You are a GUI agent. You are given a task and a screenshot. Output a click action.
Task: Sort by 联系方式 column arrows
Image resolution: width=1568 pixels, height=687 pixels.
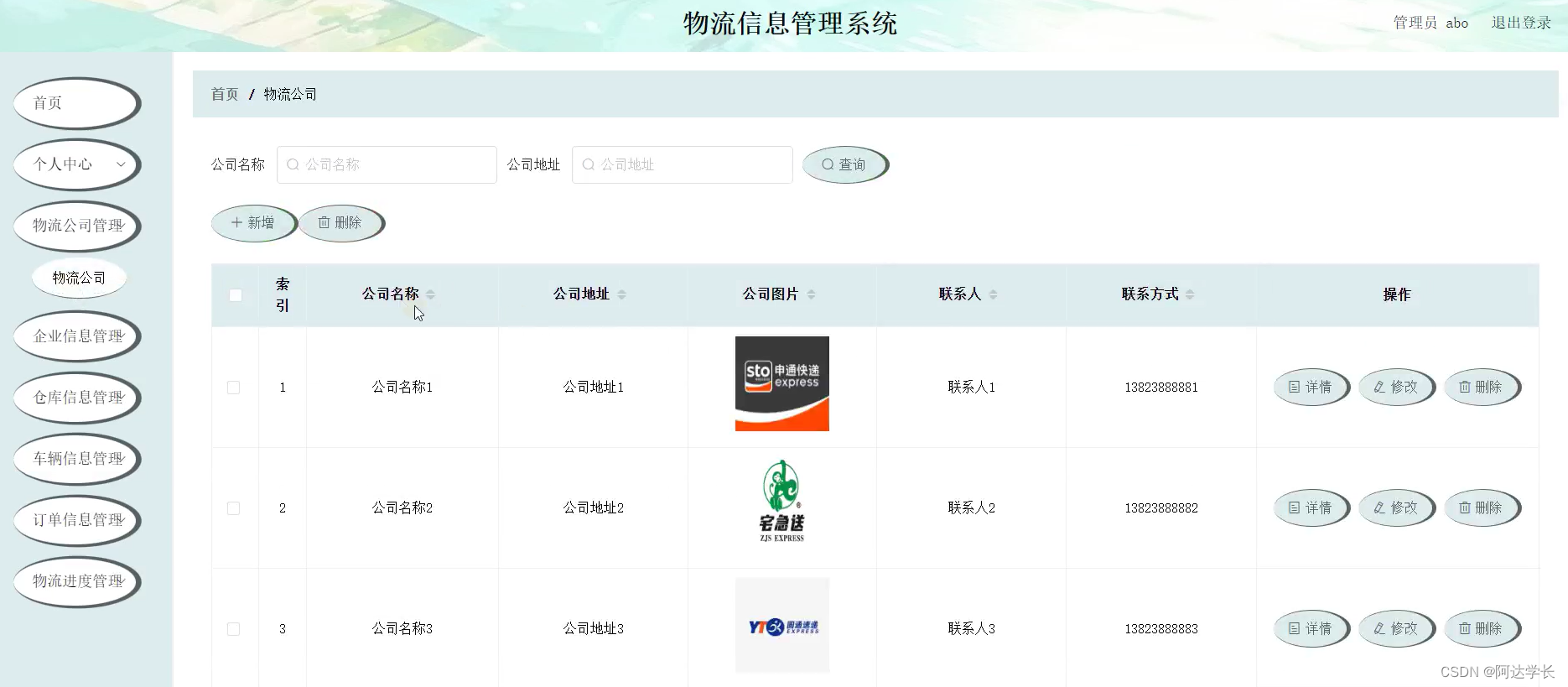click(1190, 294)
